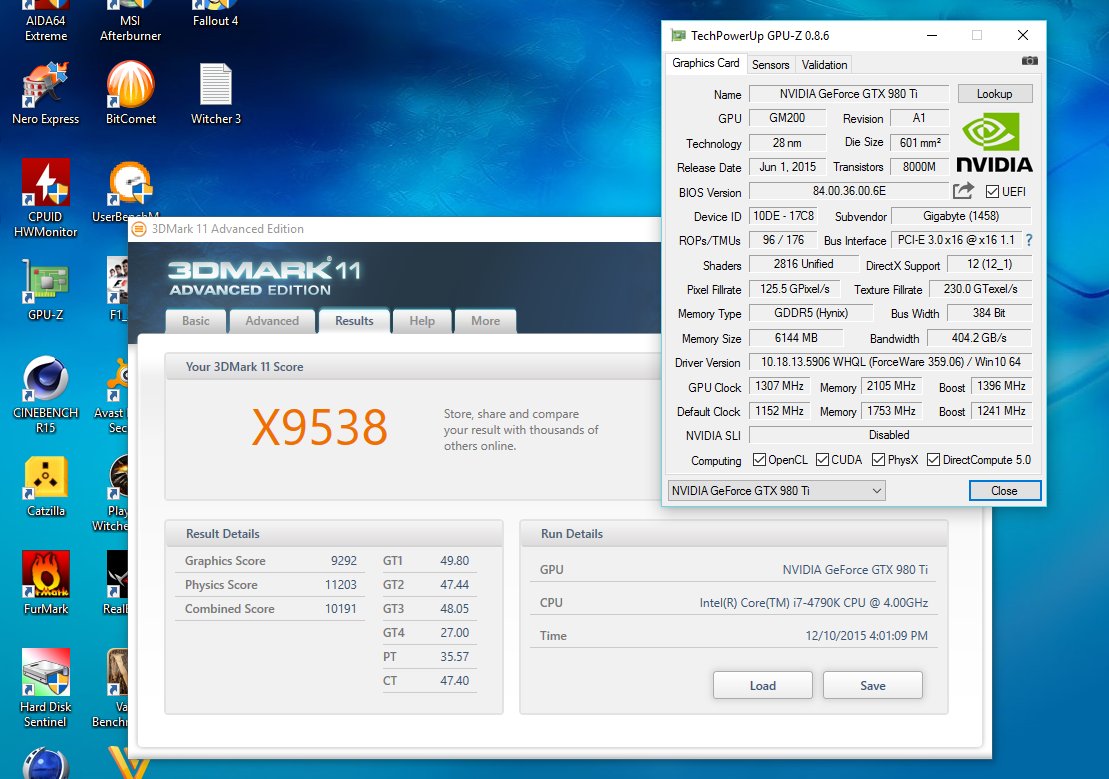Toggle the DirectCompute 5.0 checkbox
Image resolution: width=1109 pixels, height=779 pixels.
click(x=934, y=460)
